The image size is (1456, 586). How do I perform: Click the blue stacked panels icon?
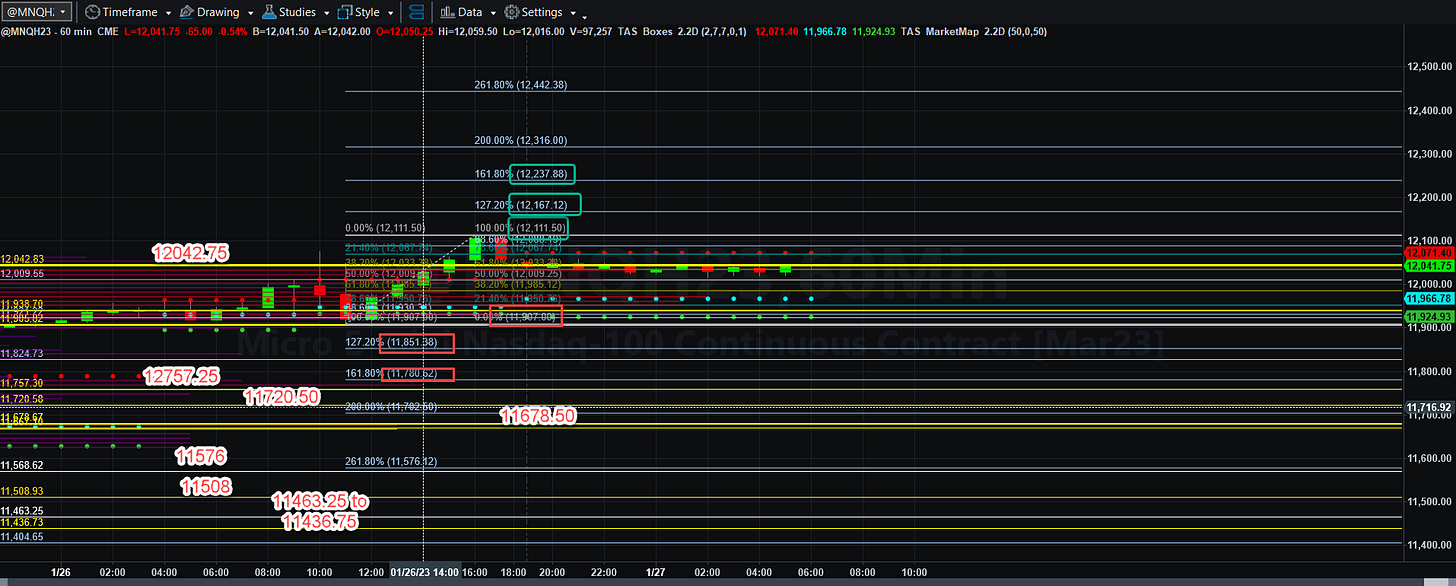pyautogui.click(x=418, y=12)
